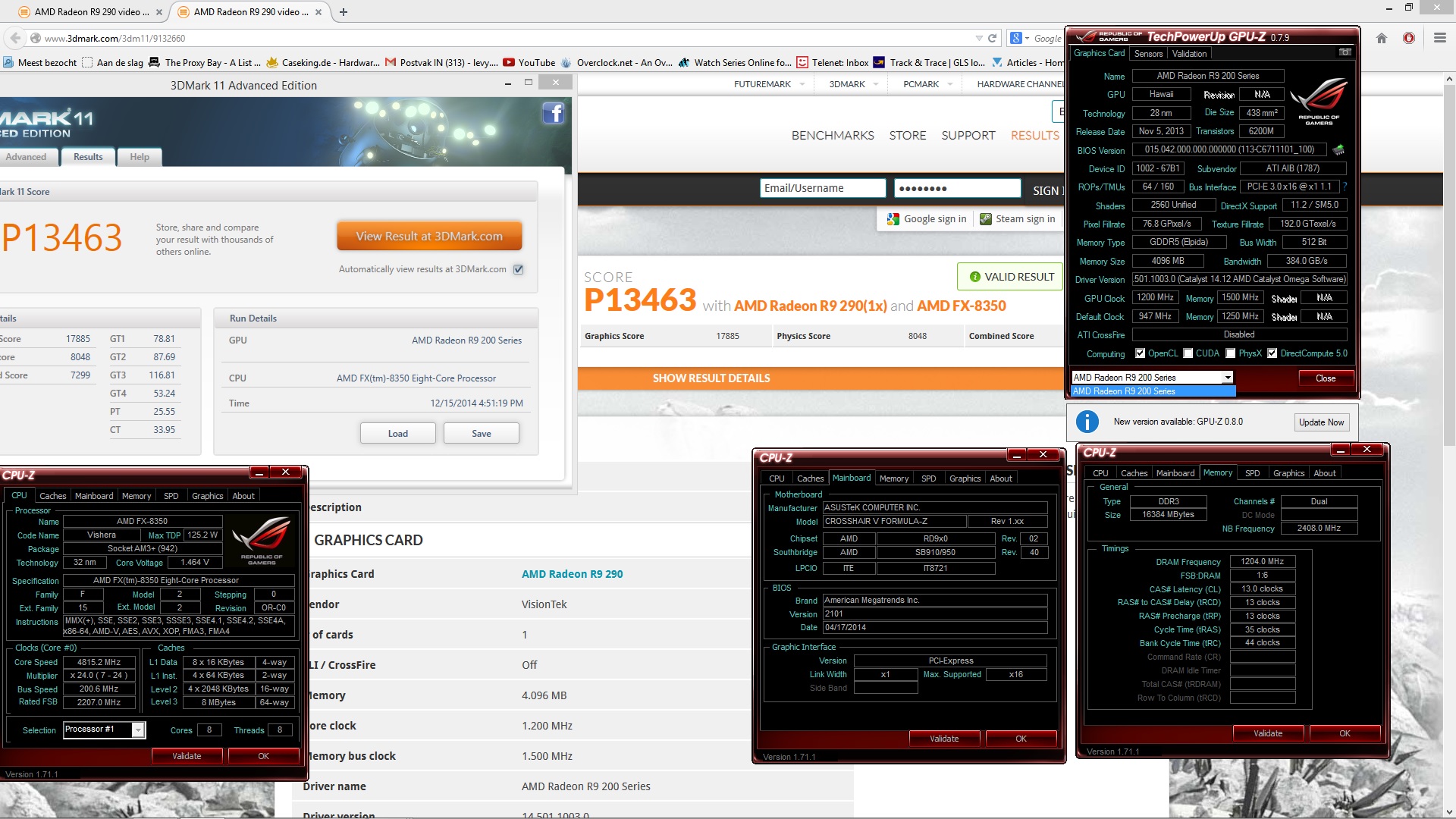Click the Bus Interface question mark icon
1456x819 pixels.
[1345, 187]
